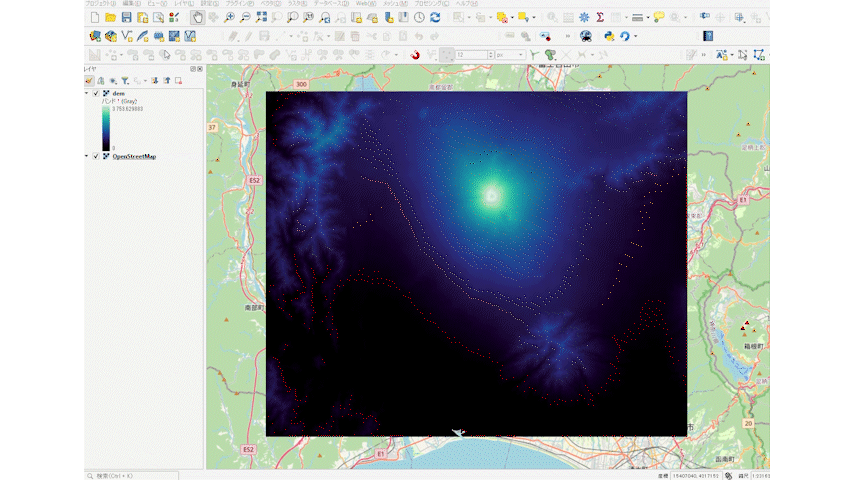Click the Zoom to Native Resolution icon
The height and width of the screenshot is (480, 854).
[308, 17]
